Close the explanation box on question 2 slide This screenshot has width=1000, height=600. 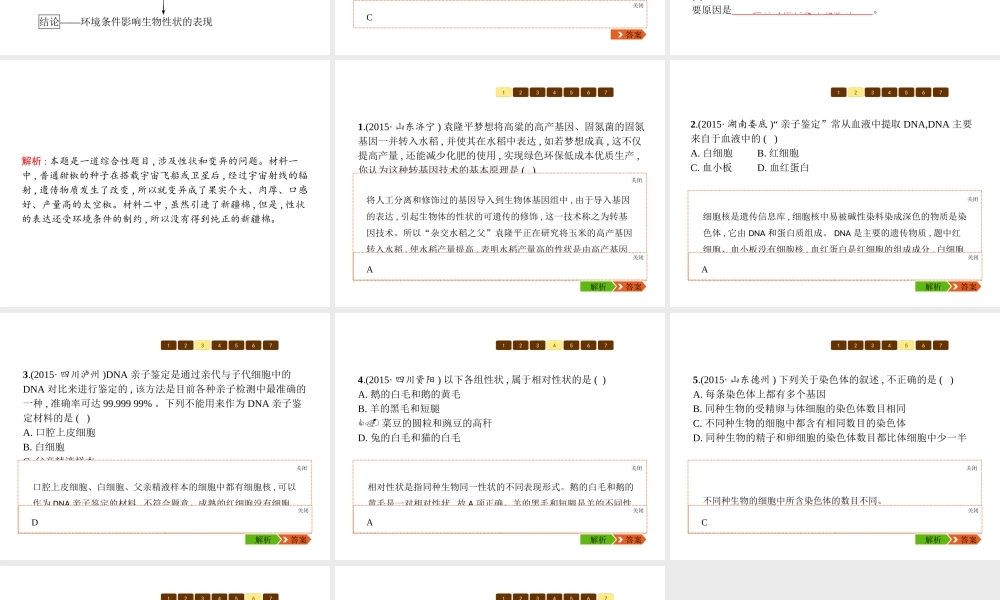click(x=973, y=199)
